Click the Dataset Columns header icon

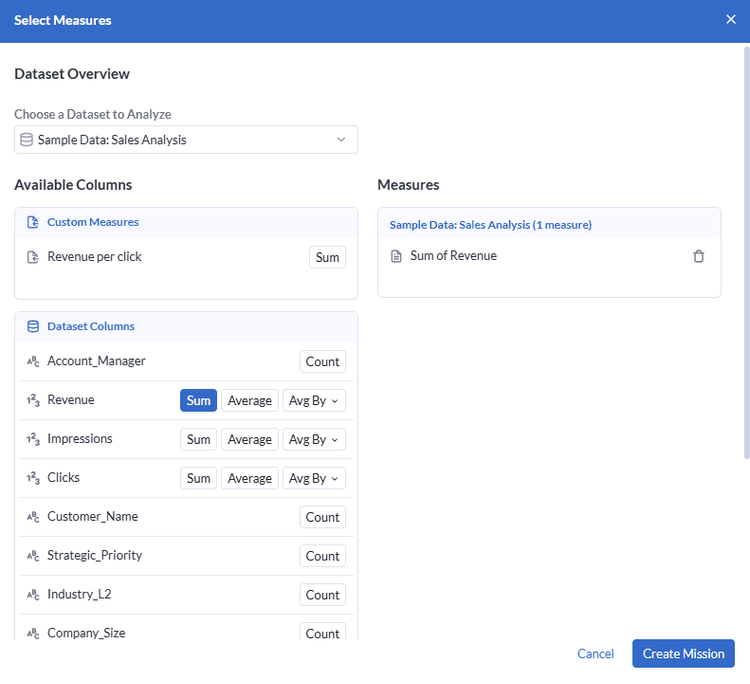[x=33, y=326]
